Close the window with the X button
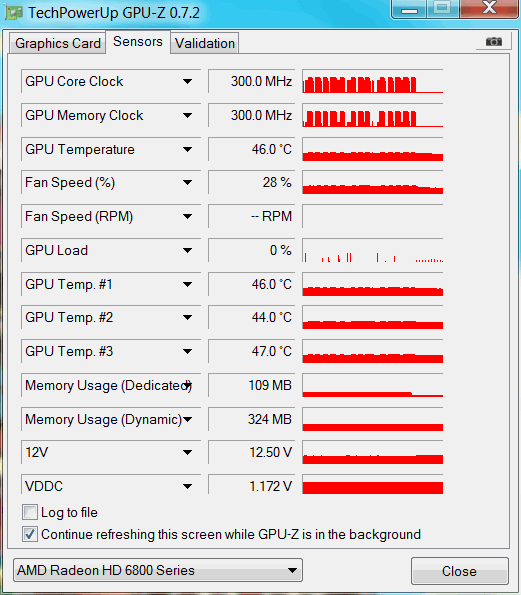The height and width of the screenshot is (595, 521). (489, 8)
